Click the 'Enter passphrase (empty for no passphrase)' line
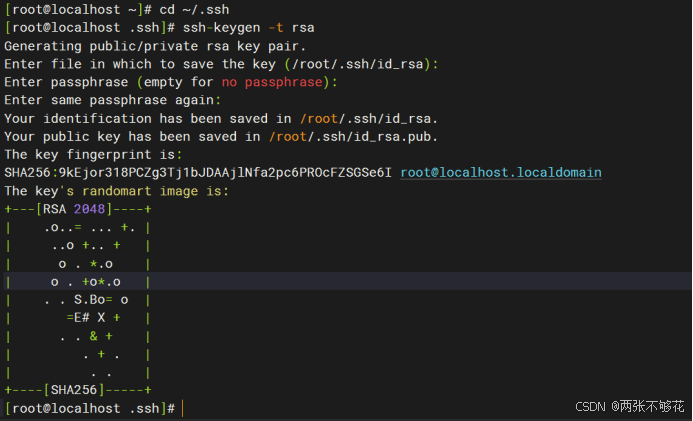 point(171,82)
